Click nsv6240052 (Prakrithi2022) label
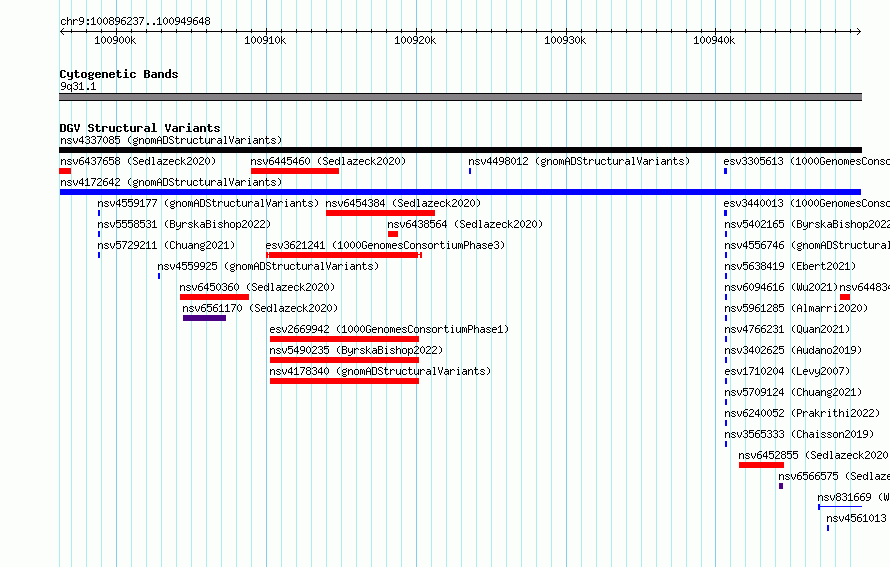Viewport: 890px width, 567px height. [x=802, y=413]
